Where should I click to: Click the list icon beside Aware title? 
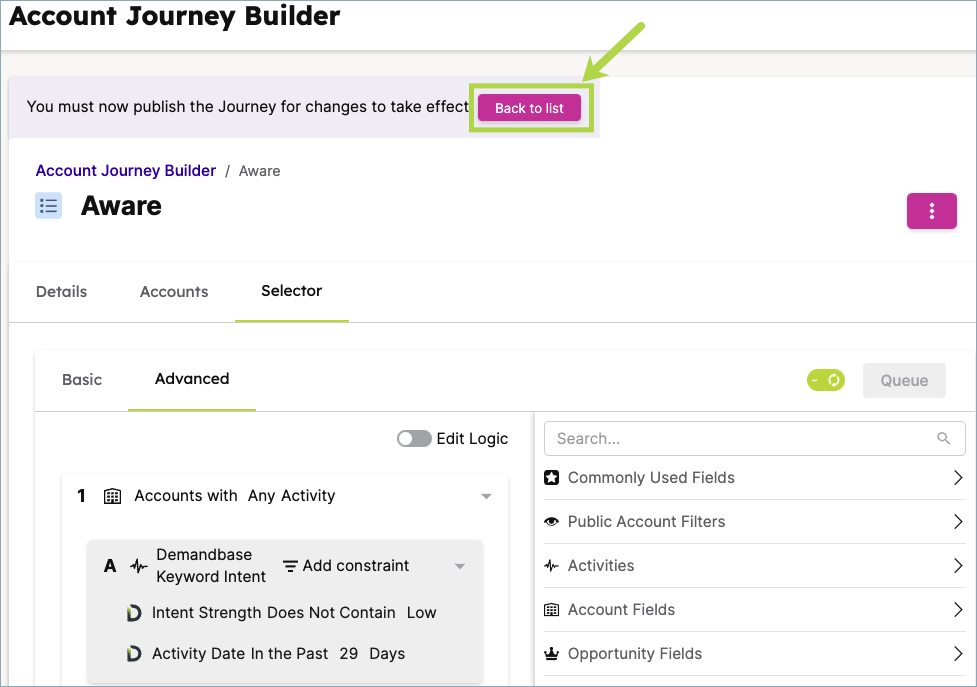(x=49, y=206)
